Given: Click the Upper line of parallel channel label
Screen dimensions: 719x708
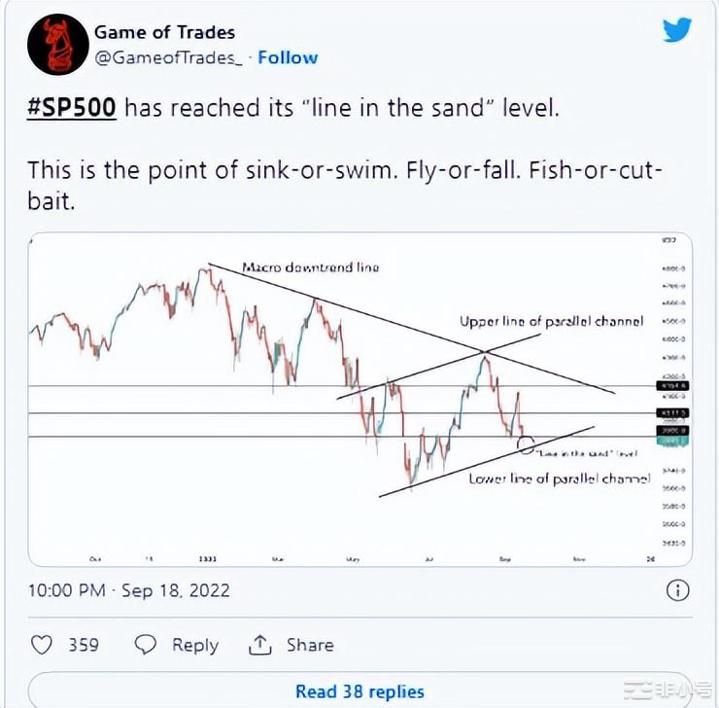Looking at the screenshot, I should coord(551,321).
